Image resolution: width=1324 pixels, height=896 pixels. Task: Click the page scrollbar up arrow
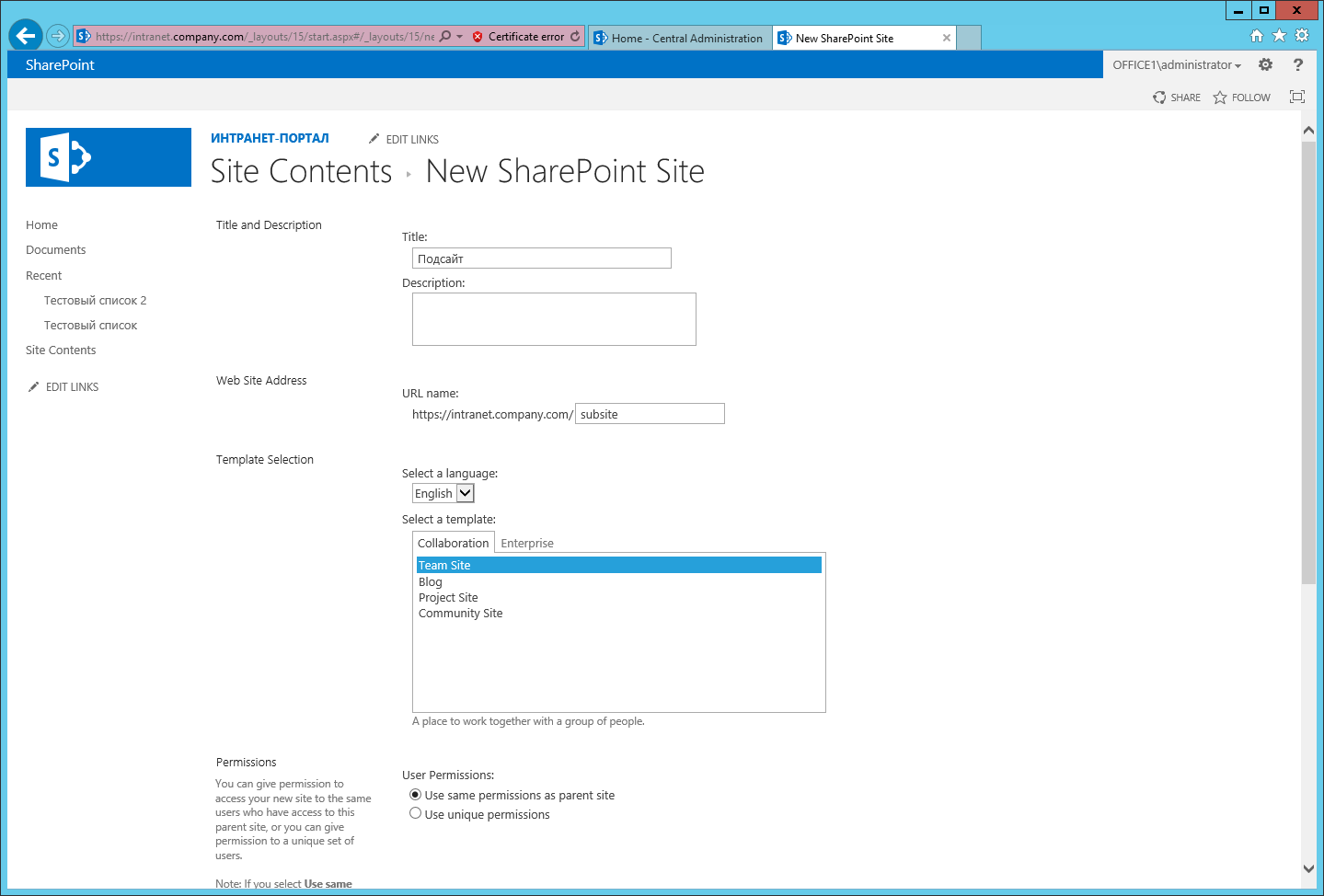[x=1308, y=131]
